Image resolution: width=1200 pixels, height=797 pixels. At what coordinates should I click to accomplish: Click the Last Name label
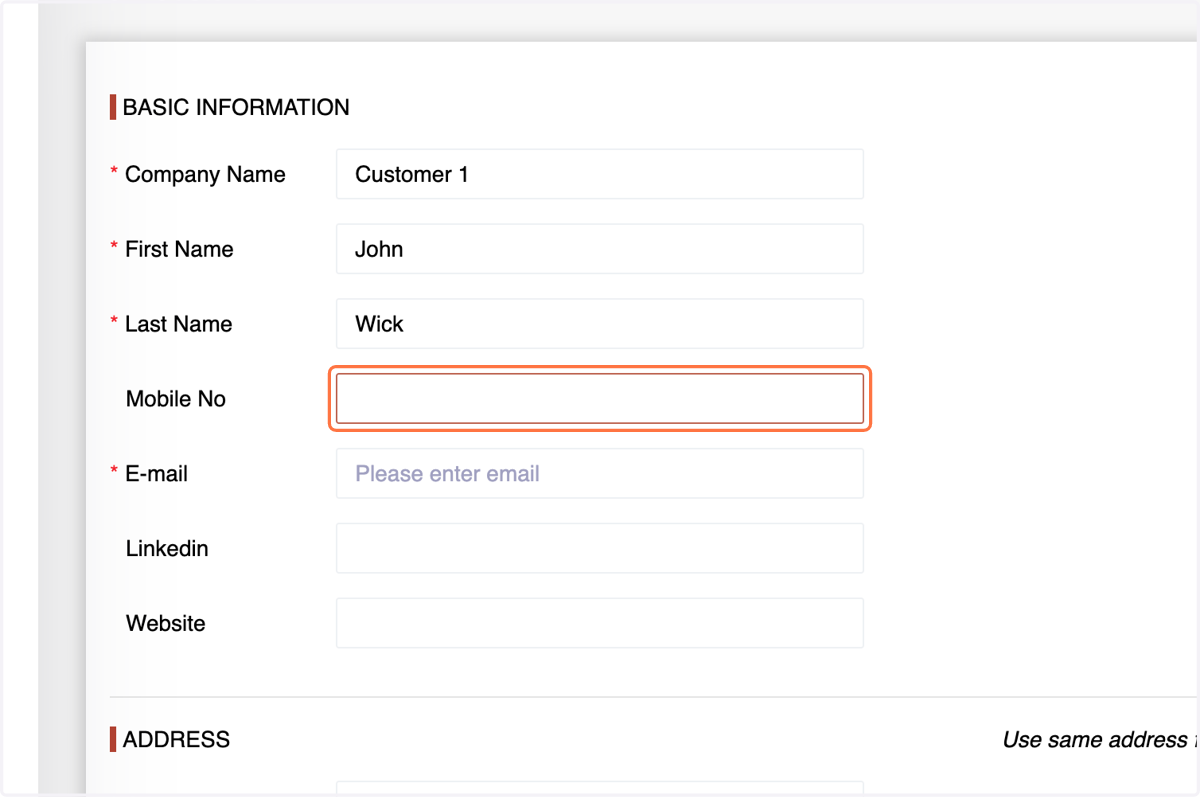(x=178, y=324)
